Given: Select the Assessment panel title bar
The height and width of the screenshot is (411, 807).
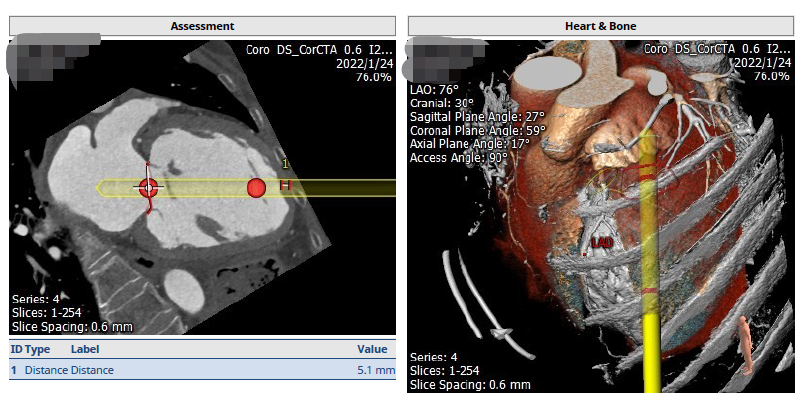Looking at the screenshot, I should [x=202, y=25].
